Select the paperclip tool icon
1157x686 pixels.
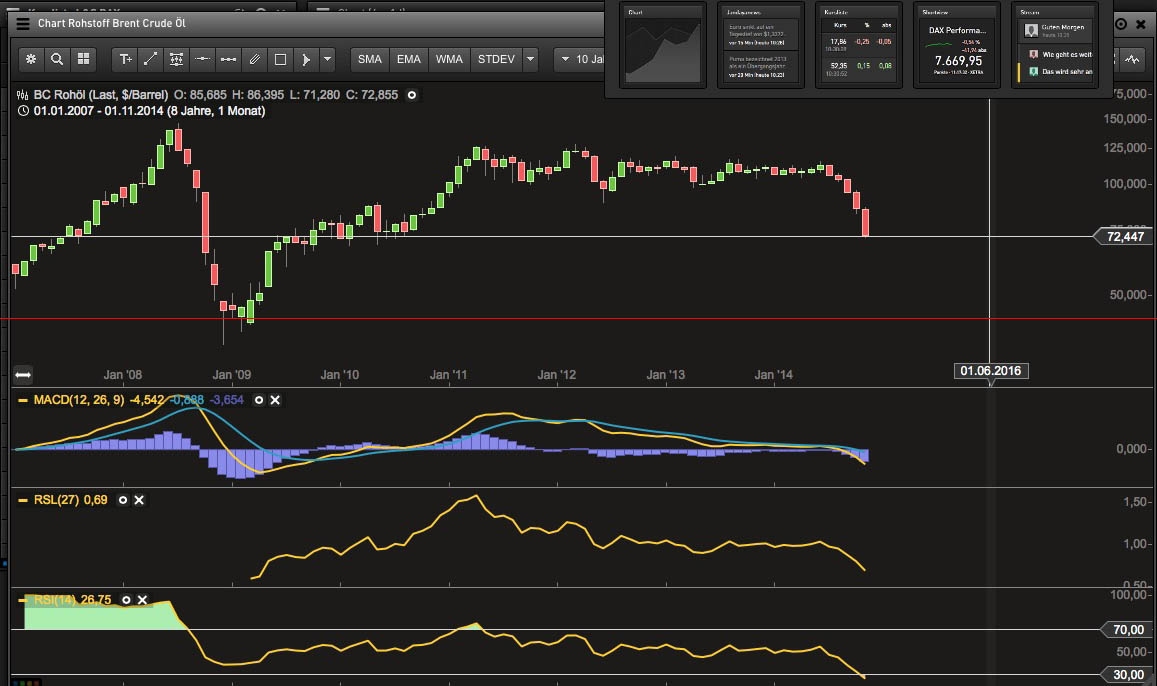point(255,59)
